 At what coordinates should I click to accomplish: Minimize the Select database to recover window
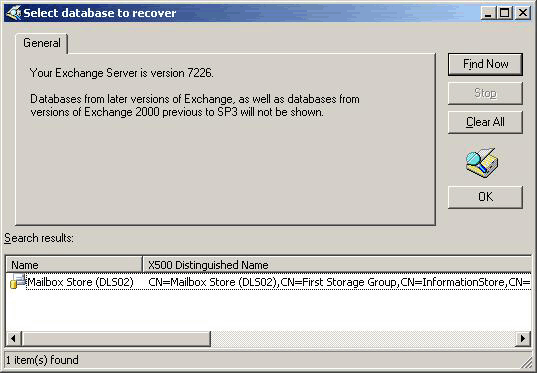[x=488, y=13]
